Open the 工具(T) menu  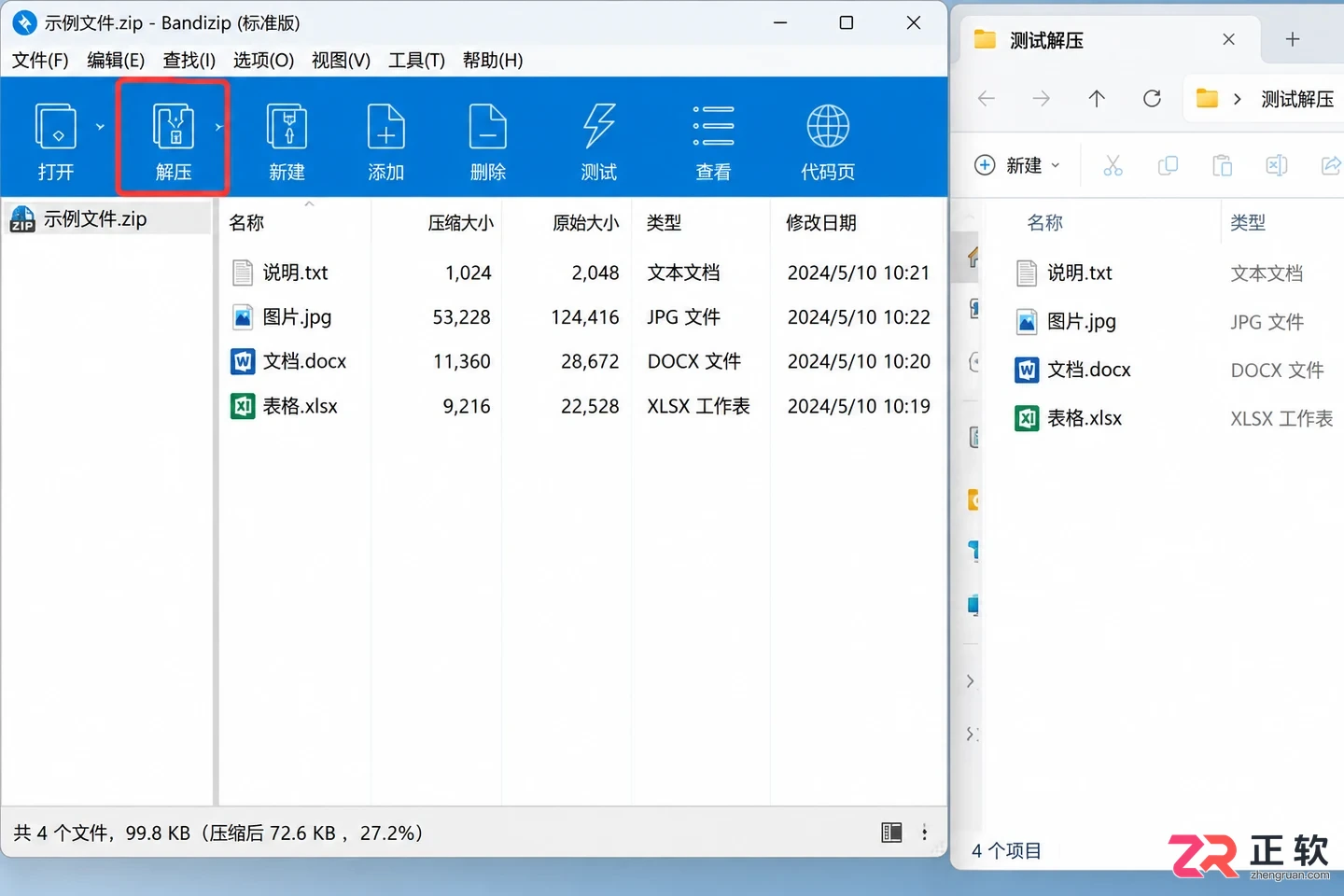pyautogui.click(x=416, y=61)
